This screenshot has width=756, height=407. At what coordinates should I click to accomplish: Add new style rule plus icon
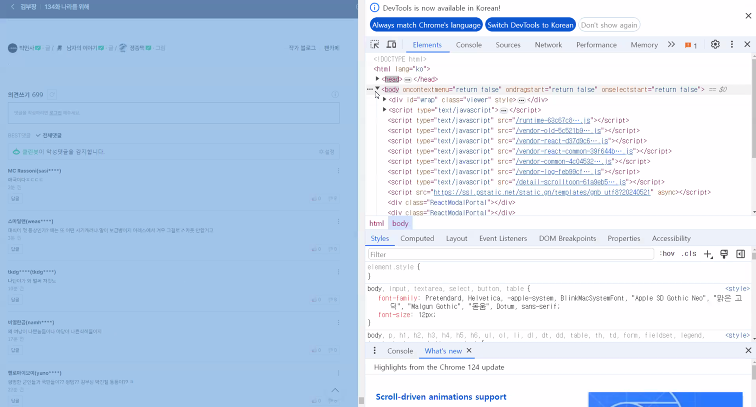coord(707,254)
